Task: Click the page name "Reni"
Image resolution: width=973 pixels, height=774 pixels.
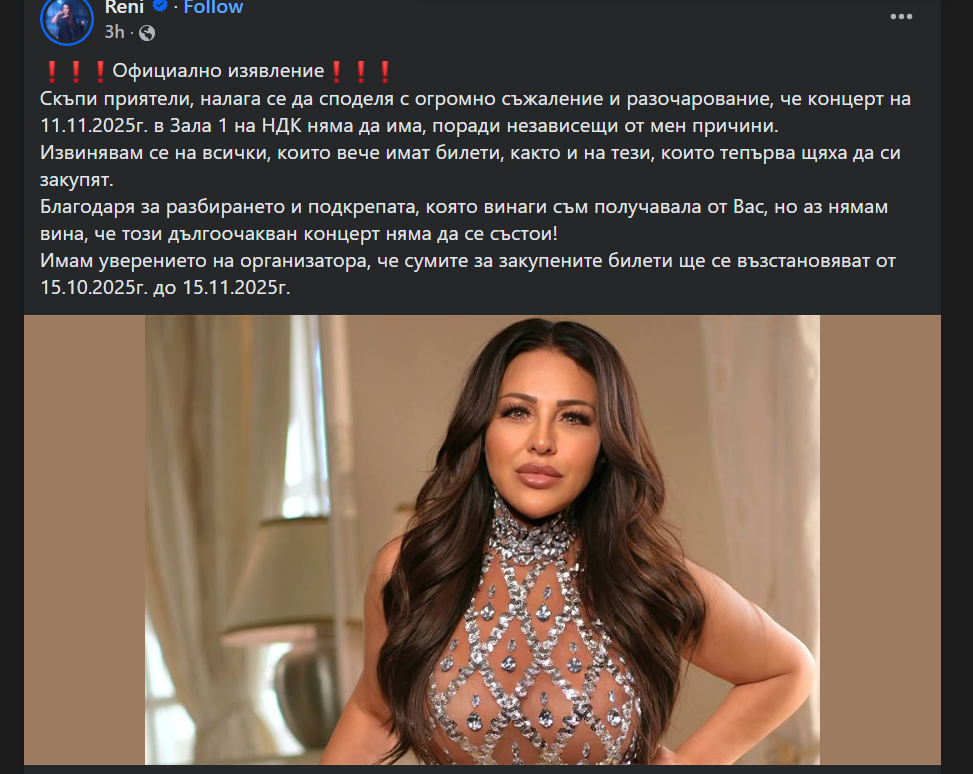Action: (x=124, y=7)
